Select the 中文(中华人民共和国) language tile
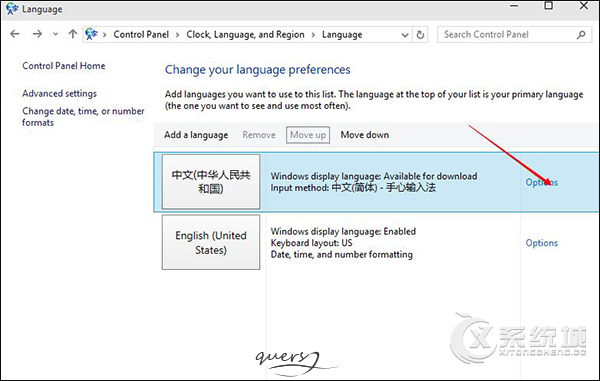600x381 pixels. click(211, 182)
